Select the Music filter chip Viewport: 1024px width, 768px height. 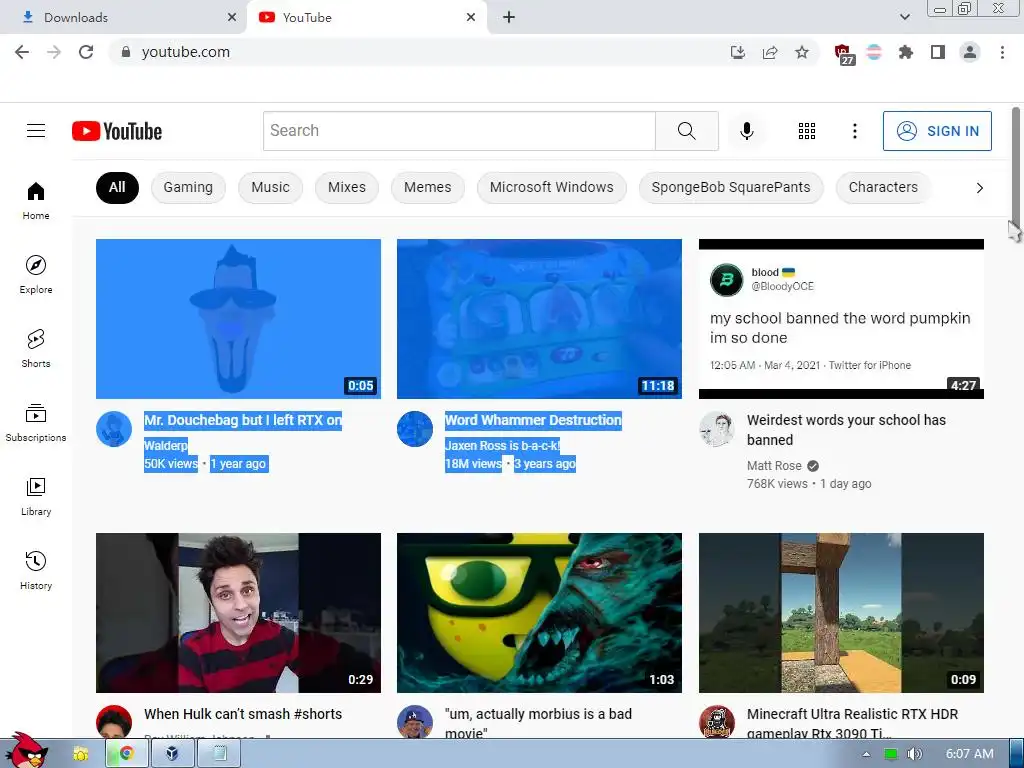pos(270,187)
